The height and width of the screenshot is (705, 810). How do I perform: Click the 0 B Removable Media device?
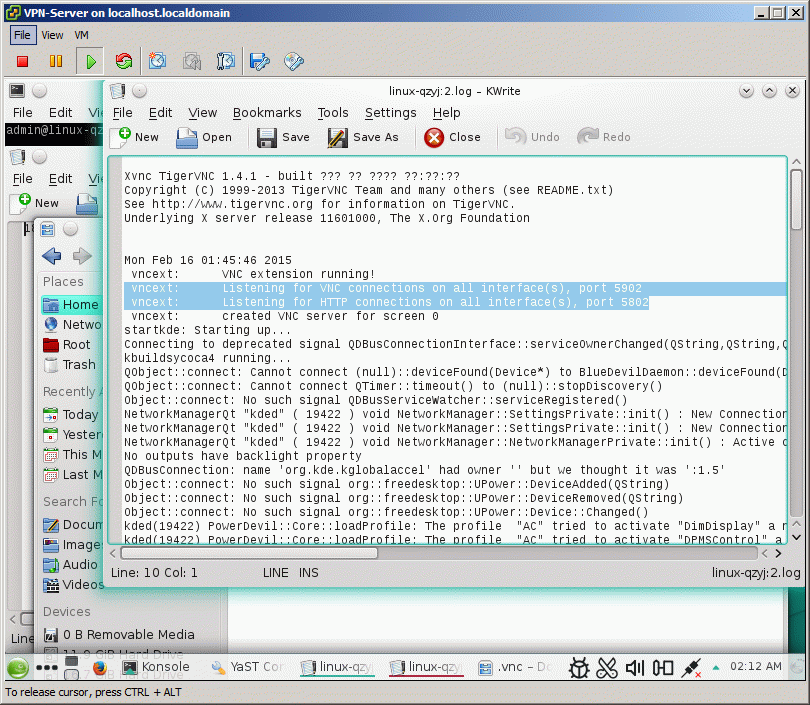coord(119,634)
